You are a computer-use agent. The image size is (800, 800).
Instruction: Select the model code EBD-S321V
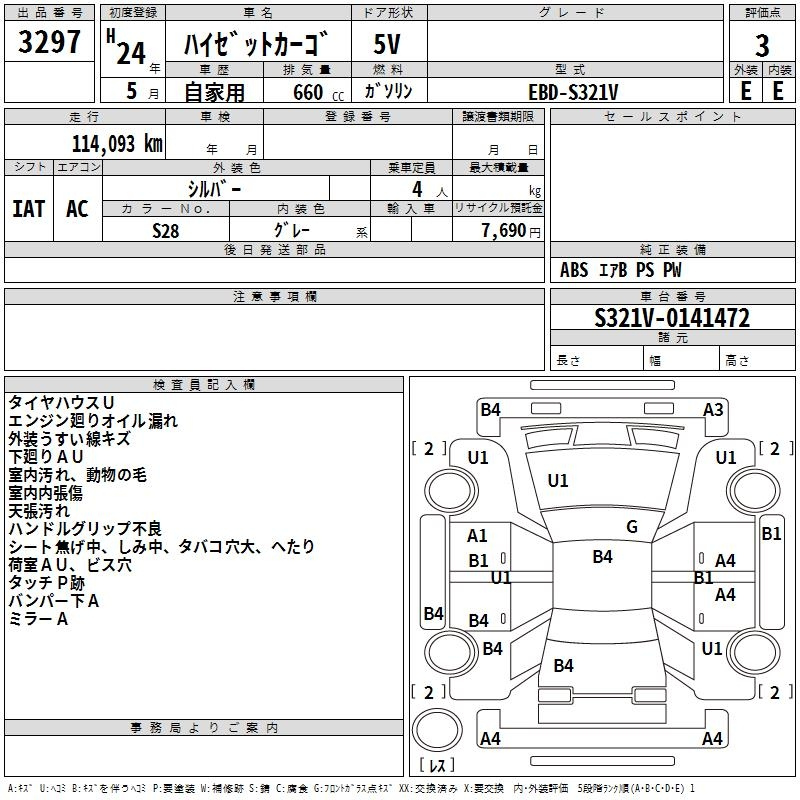pos(573,90)
